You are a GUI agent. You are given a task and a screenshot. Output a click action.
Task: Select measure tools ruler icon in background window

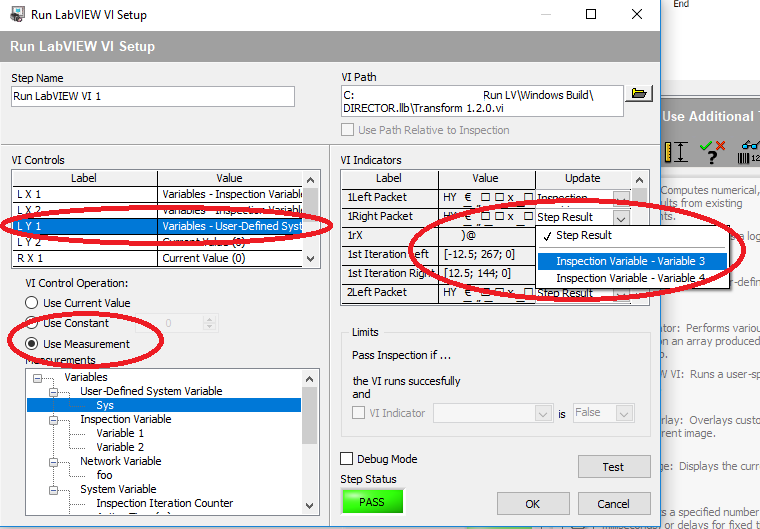676,152
